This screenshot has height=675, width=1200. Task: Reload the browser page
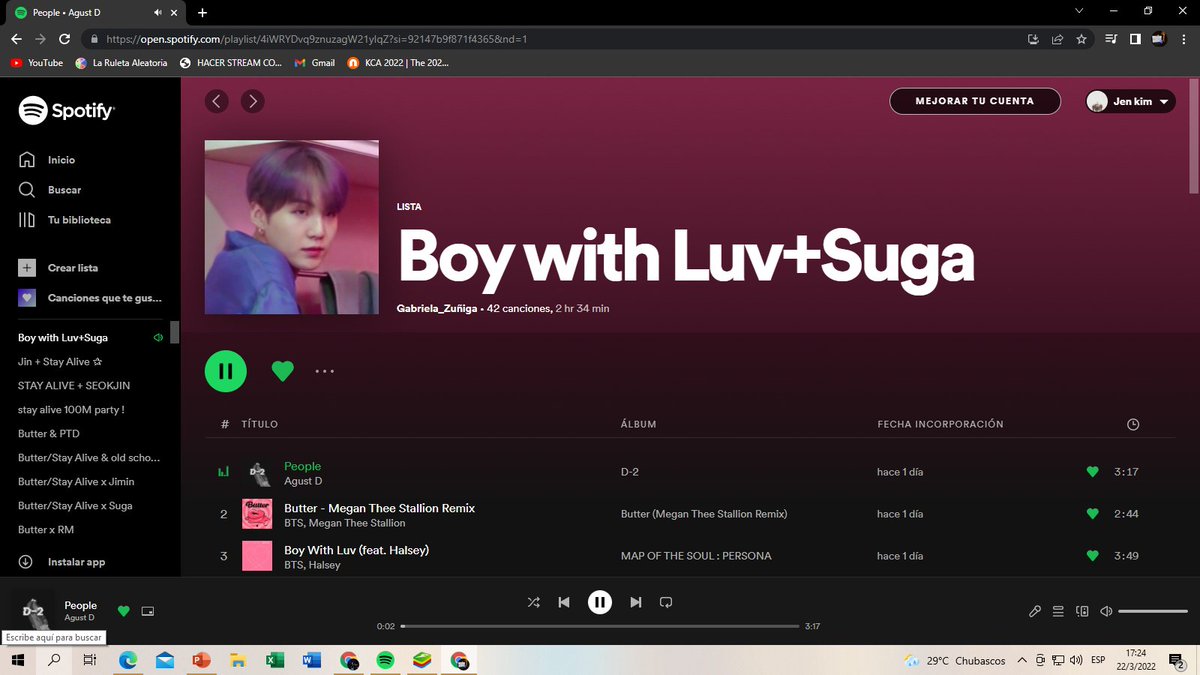pyautogui.click(x=65, y=39)
